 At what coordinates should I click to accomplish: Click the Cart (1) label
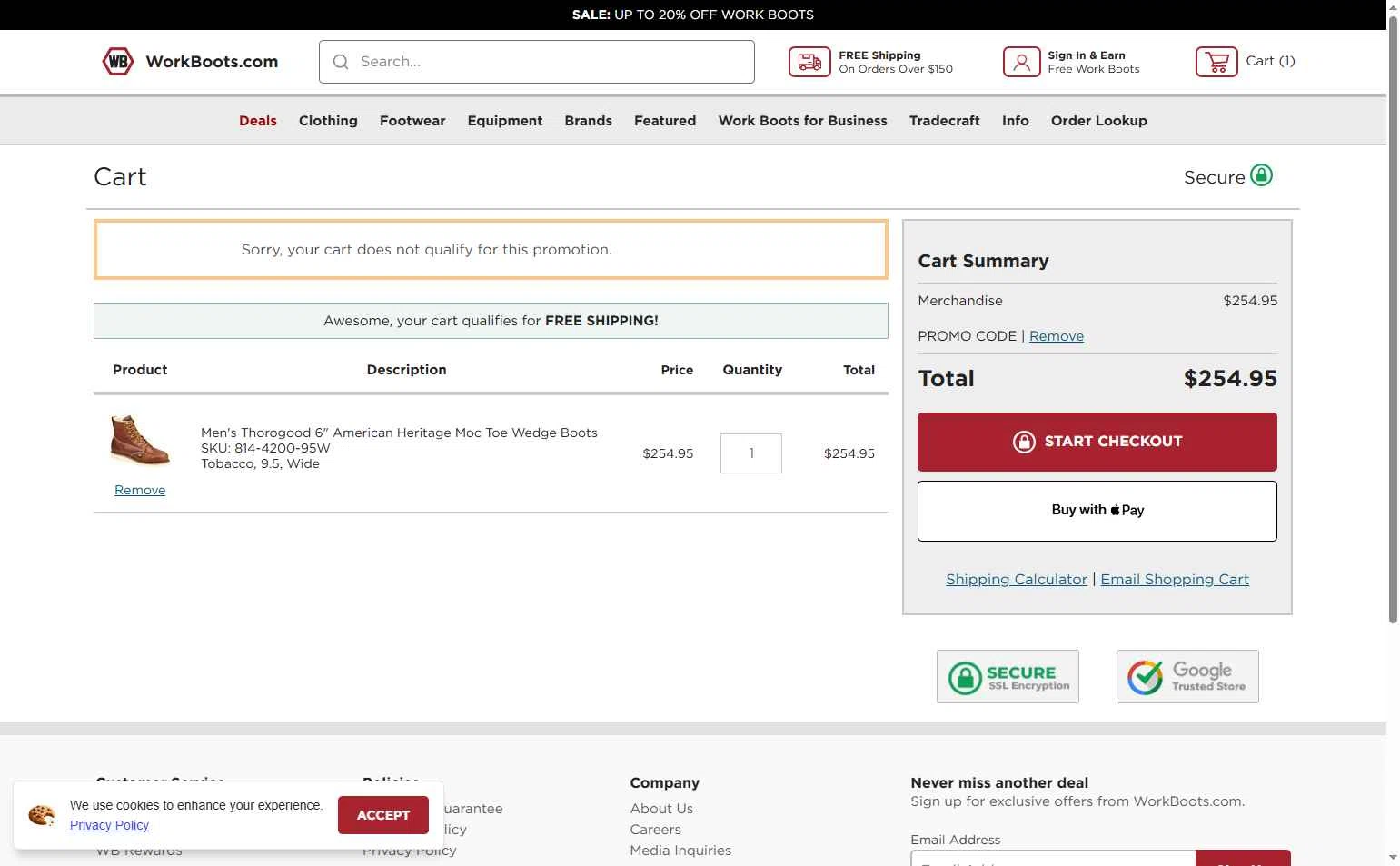coord(1270,61)
